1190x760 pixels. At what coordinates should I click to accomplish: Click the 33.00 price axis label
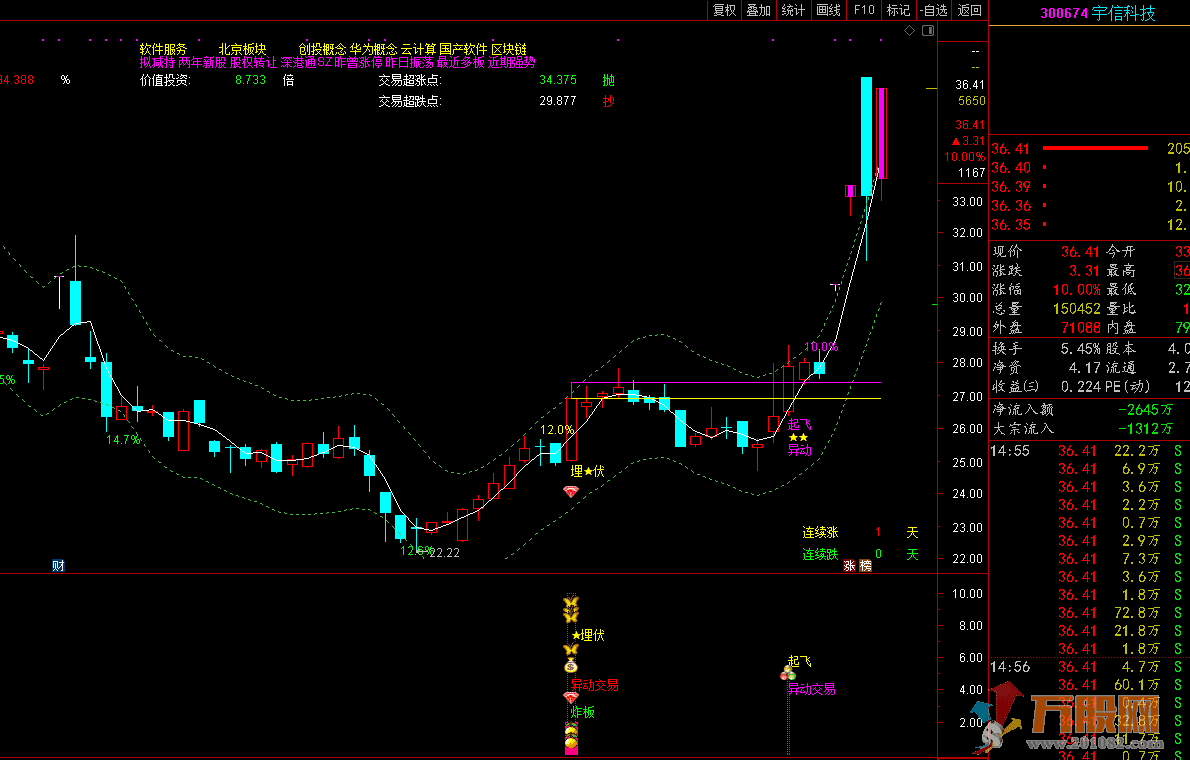[x=968, y=202]
